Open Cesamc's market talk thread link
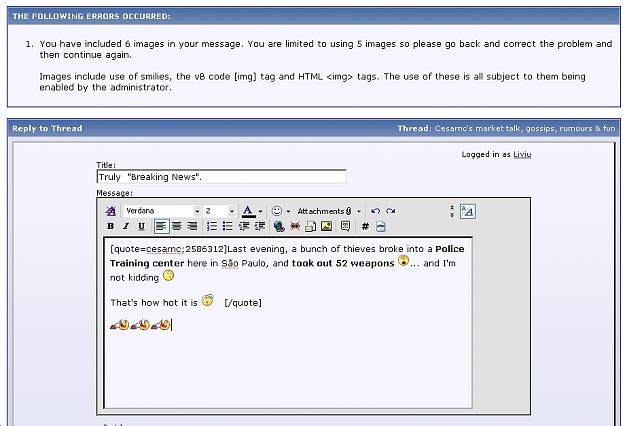 pos(525,128)
